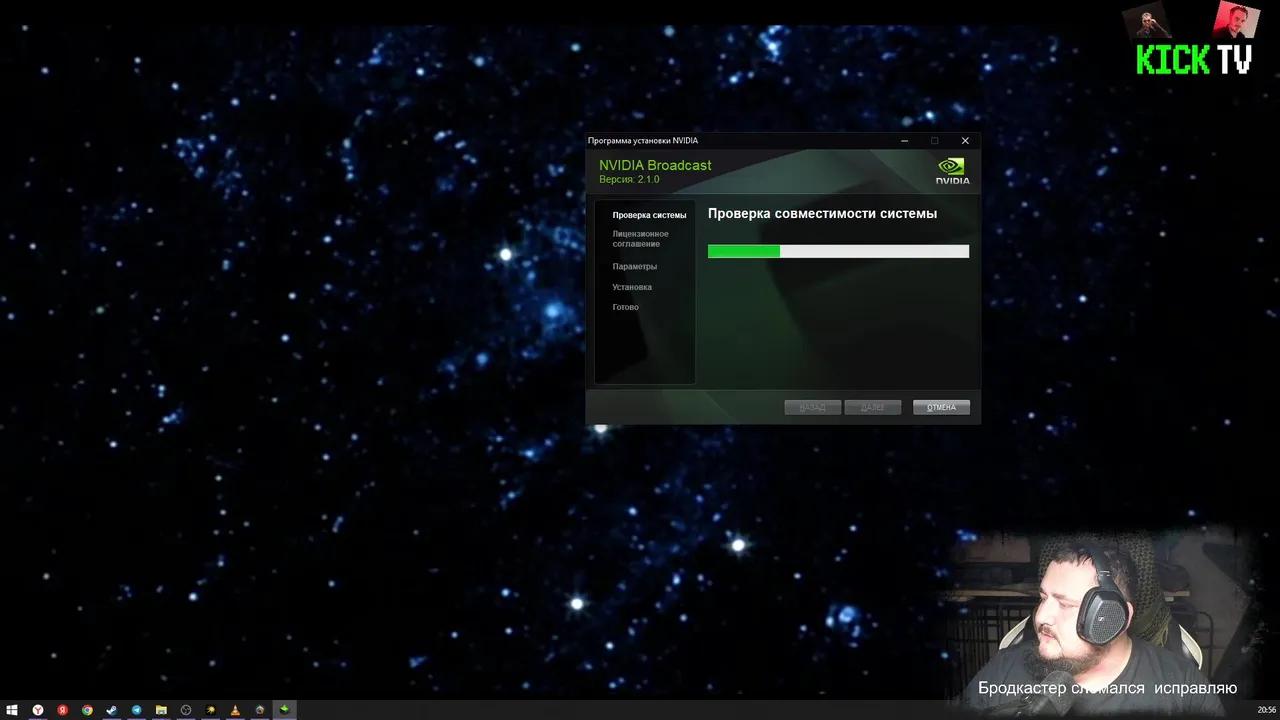Select the Установка step
1280x720 pixels.
(632, 287)
